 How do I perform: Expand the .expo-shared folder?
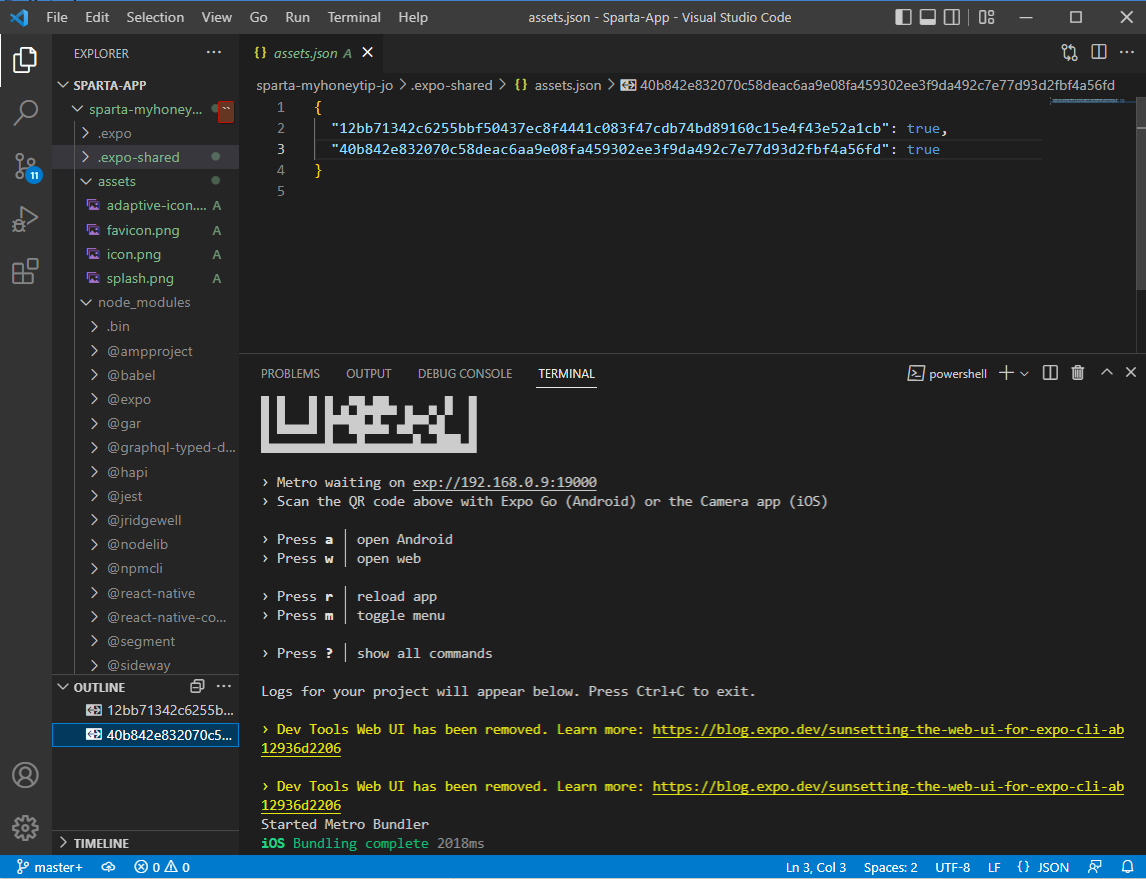[145, 157]
